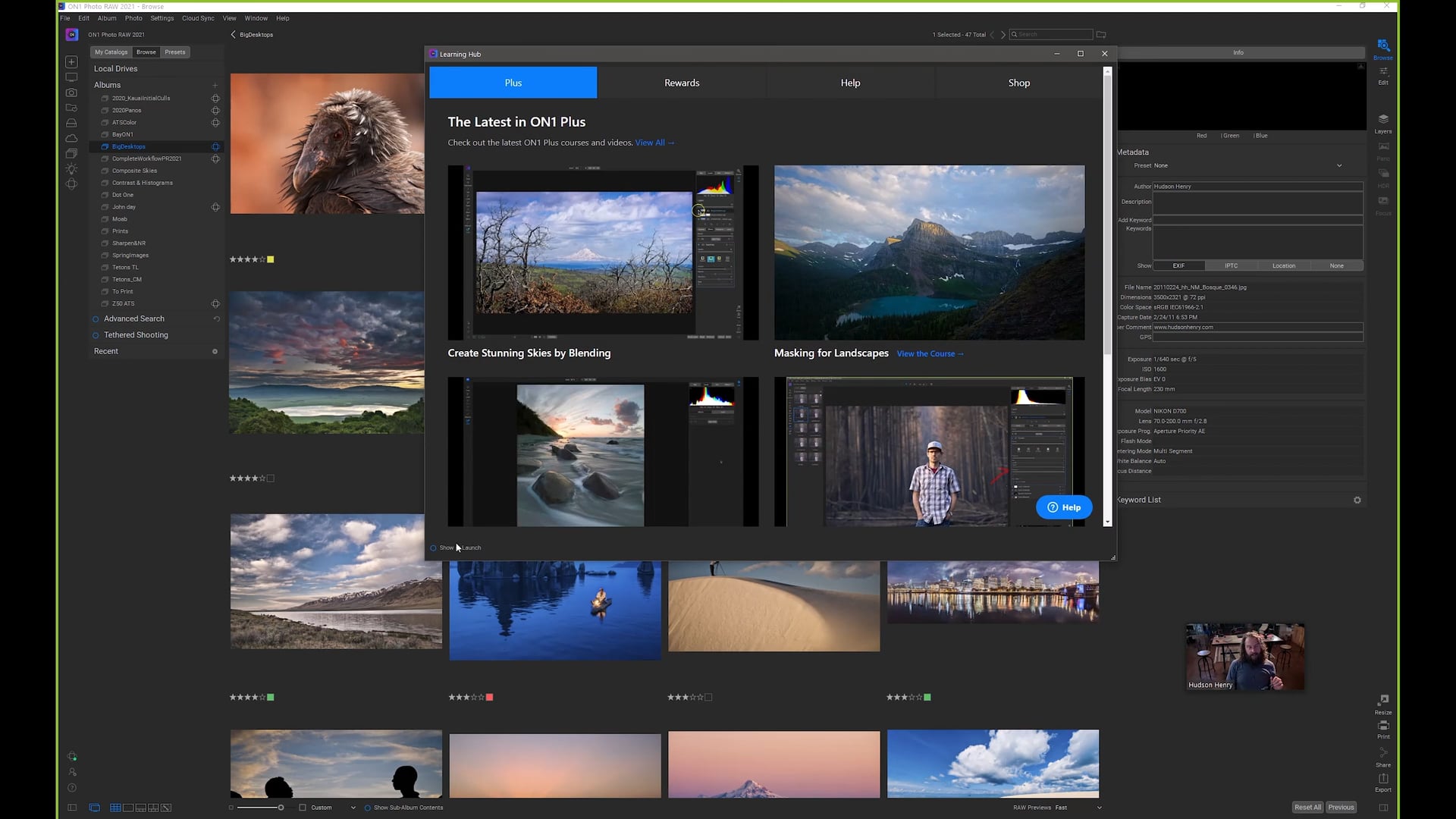Screen dimensions: 1456x819
Task: Click red color label under blue lake photo
Action: 490,697
